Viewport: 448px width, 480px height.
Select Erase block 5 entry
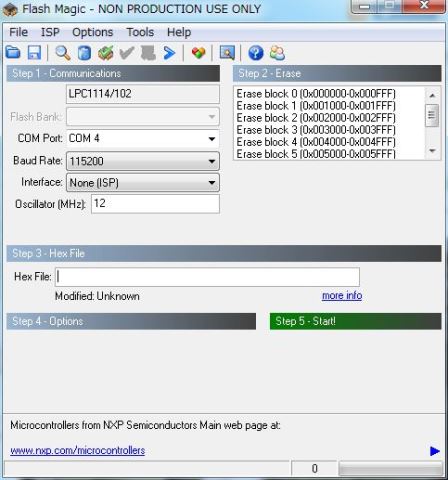tap(316, 154)
